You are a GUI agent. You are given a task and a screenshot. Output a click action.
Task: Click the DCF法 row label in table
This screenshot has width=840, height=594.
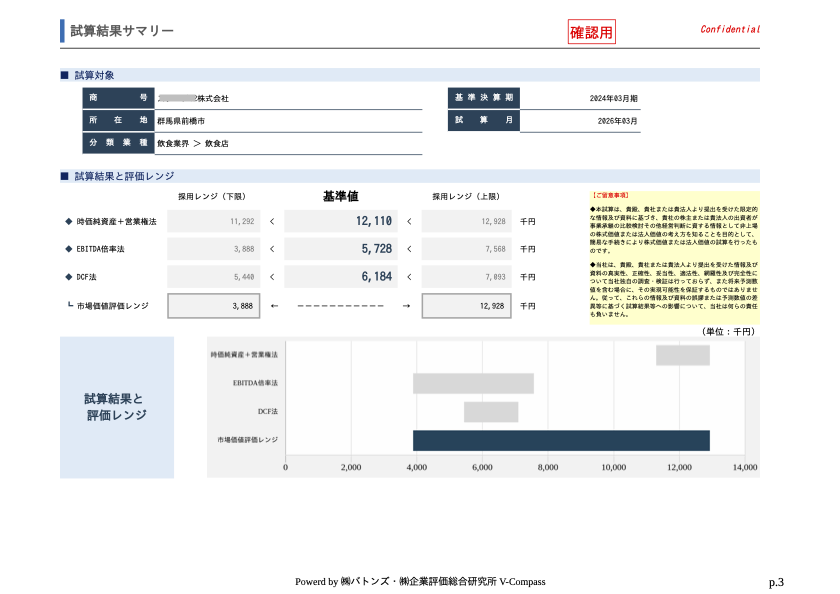click(x=86, y=277)
